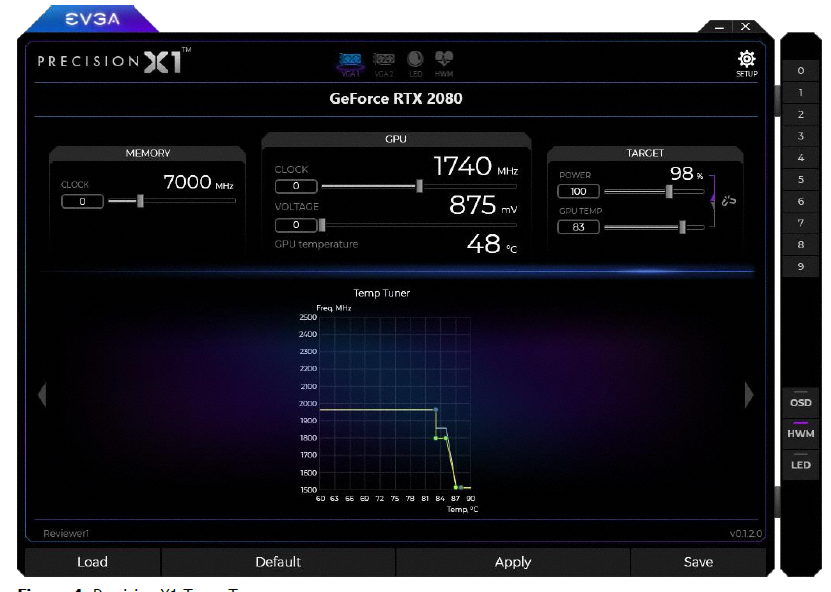Click the link icon beside power and temp targets
The height and width of the screenshot is (592, 831).
[x=728, y=200]
